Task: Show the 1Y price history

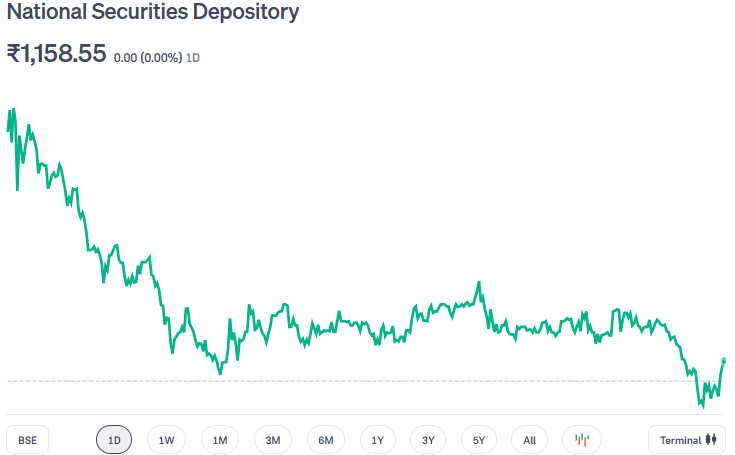Action: coord(378,440)
